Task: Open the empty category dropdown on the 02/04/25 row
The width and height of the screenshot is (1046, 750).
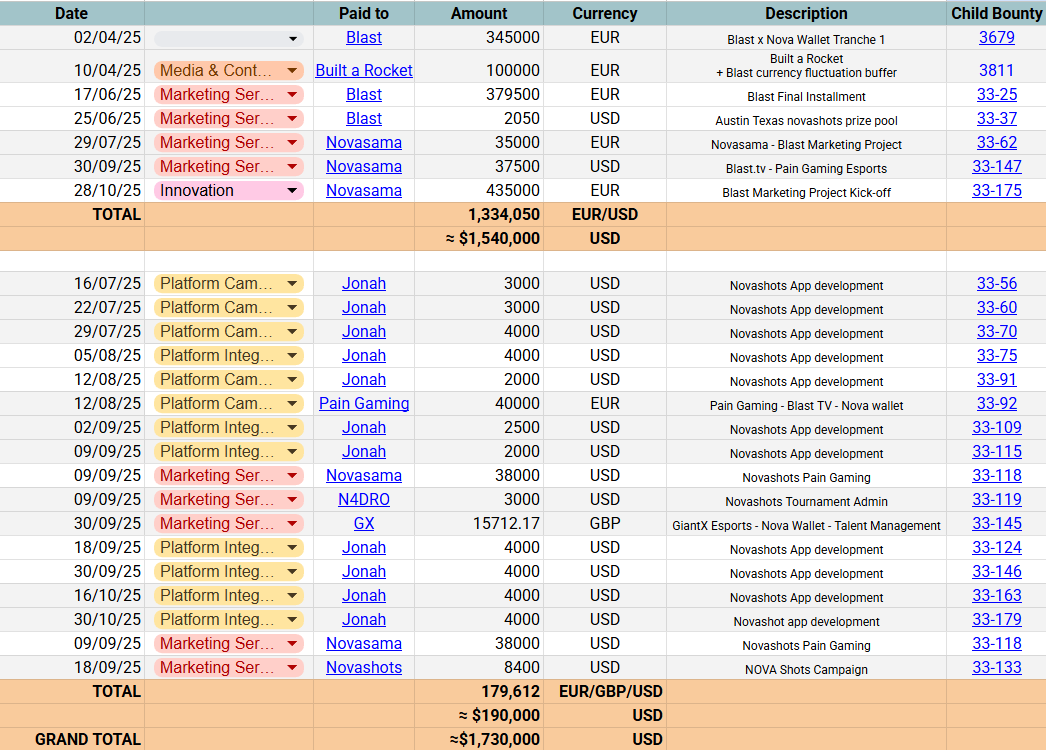Action: click(x=229, y=39)
